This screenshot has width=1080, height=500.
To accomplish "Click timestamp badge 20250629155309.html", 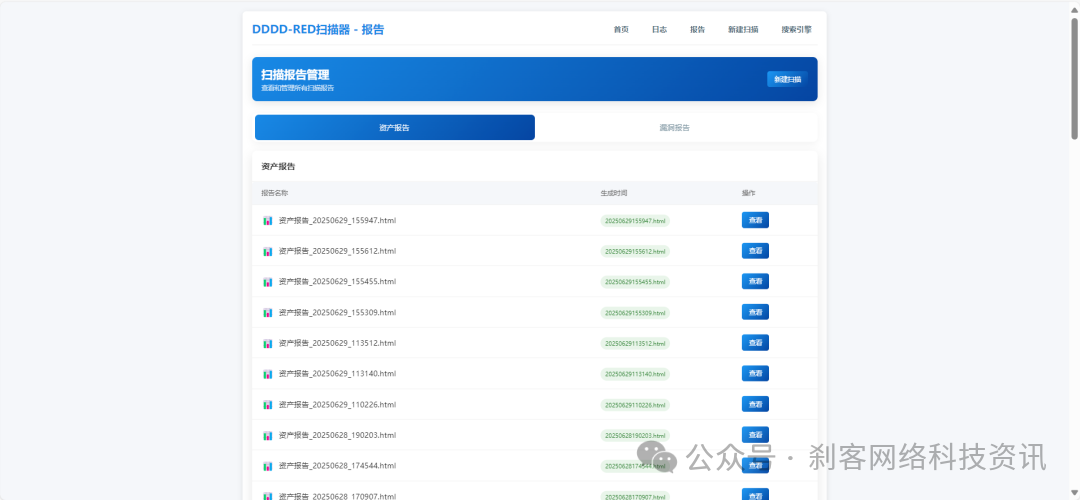I will (635, 313).
